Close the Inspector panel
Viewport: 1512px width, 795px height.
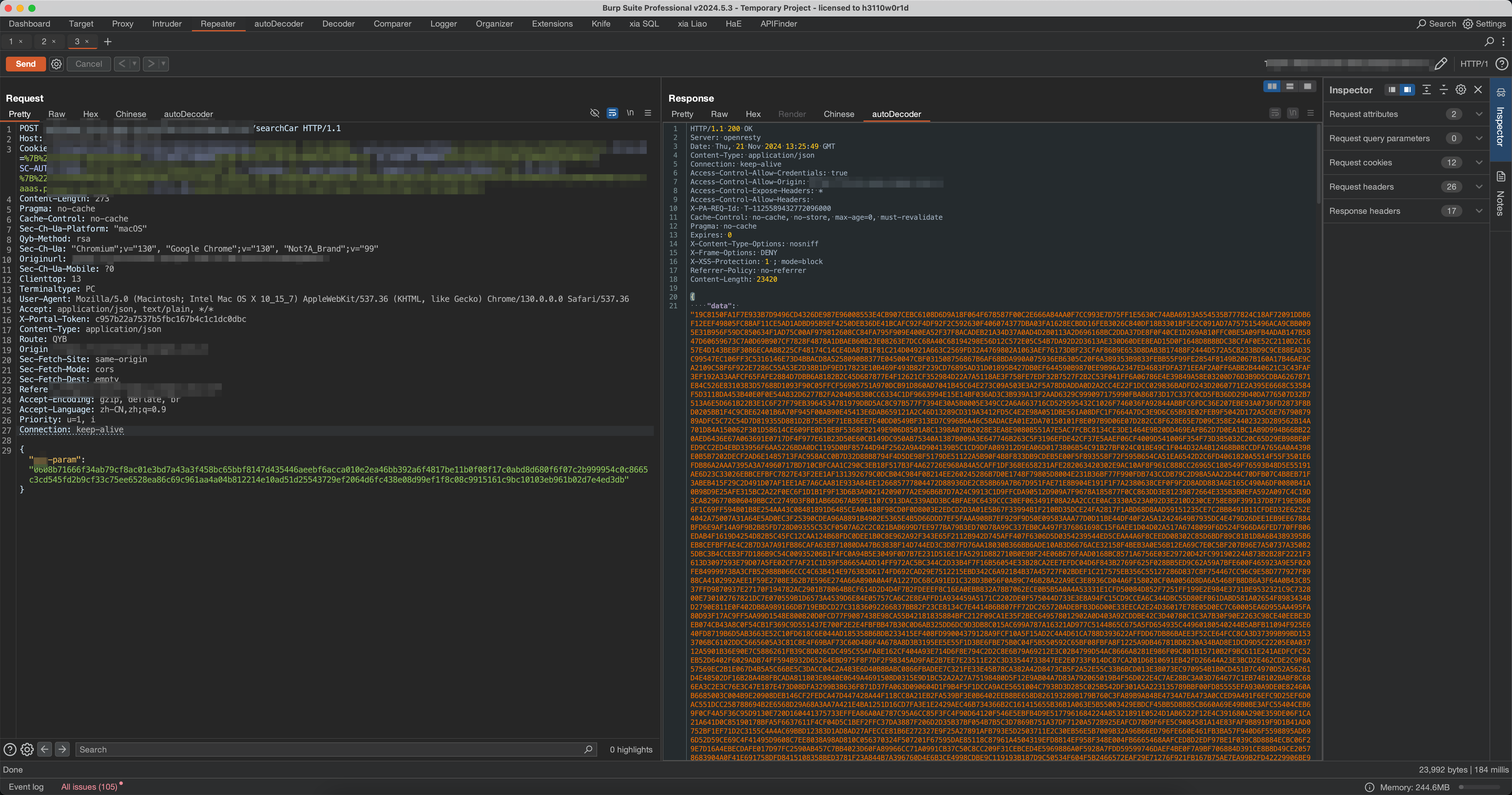coord(1478,90)
